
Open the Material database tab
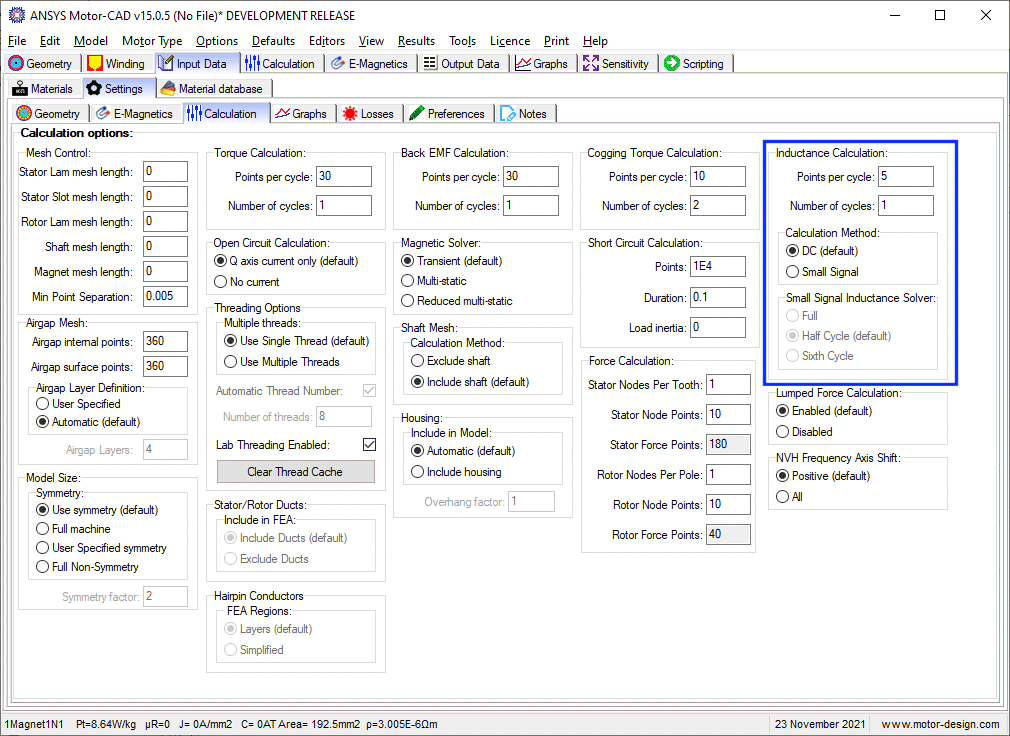click(211, 89)
